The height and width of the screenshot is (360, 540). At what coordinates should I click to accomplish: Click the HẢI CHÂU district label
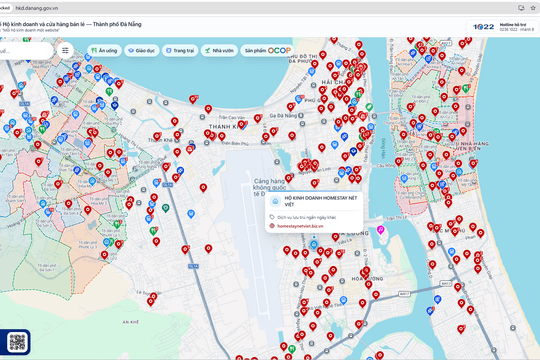tap(332, 82)
